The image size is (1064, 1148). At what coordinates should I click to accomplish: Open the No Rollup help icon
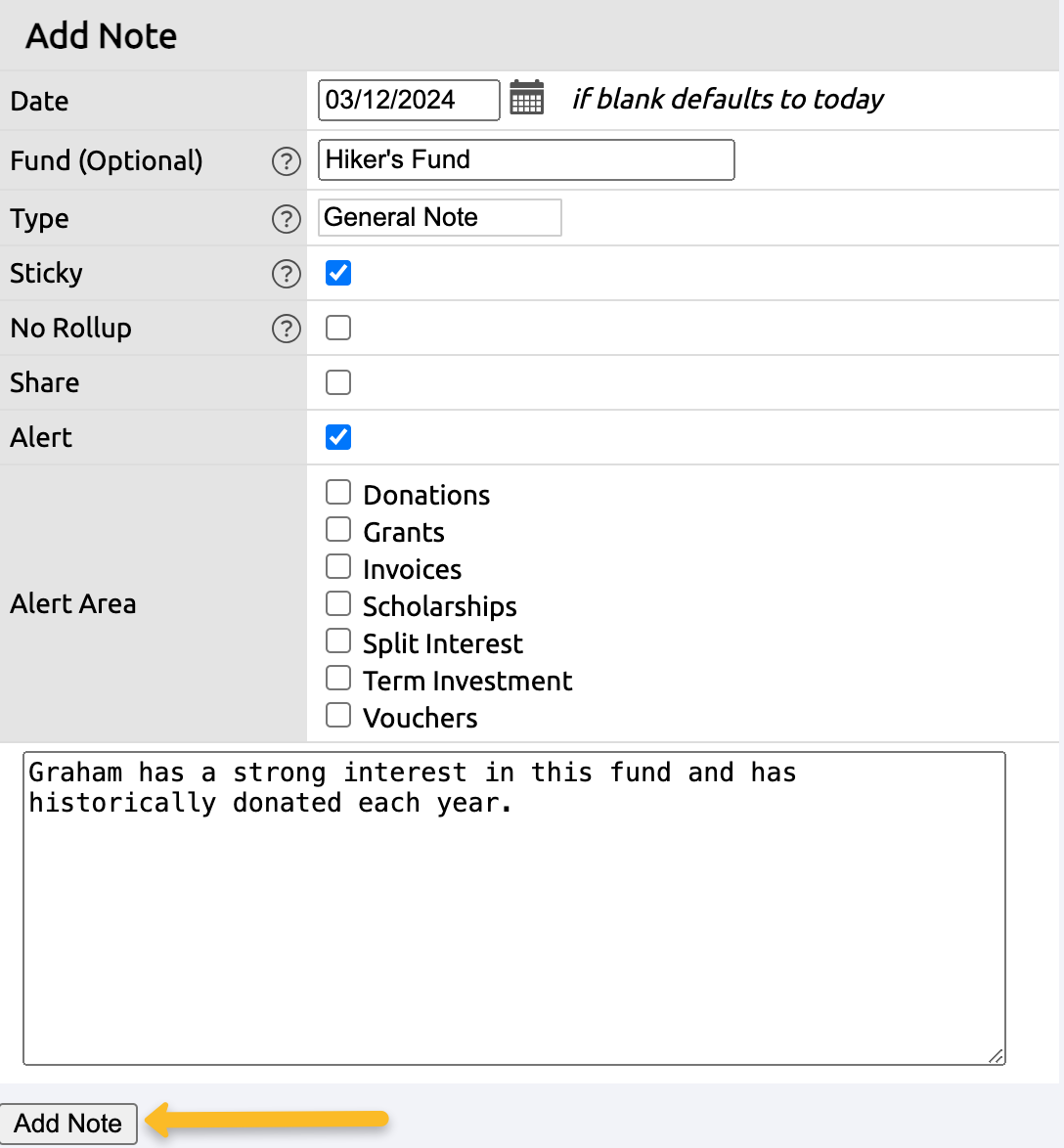(x=286, y=329)
